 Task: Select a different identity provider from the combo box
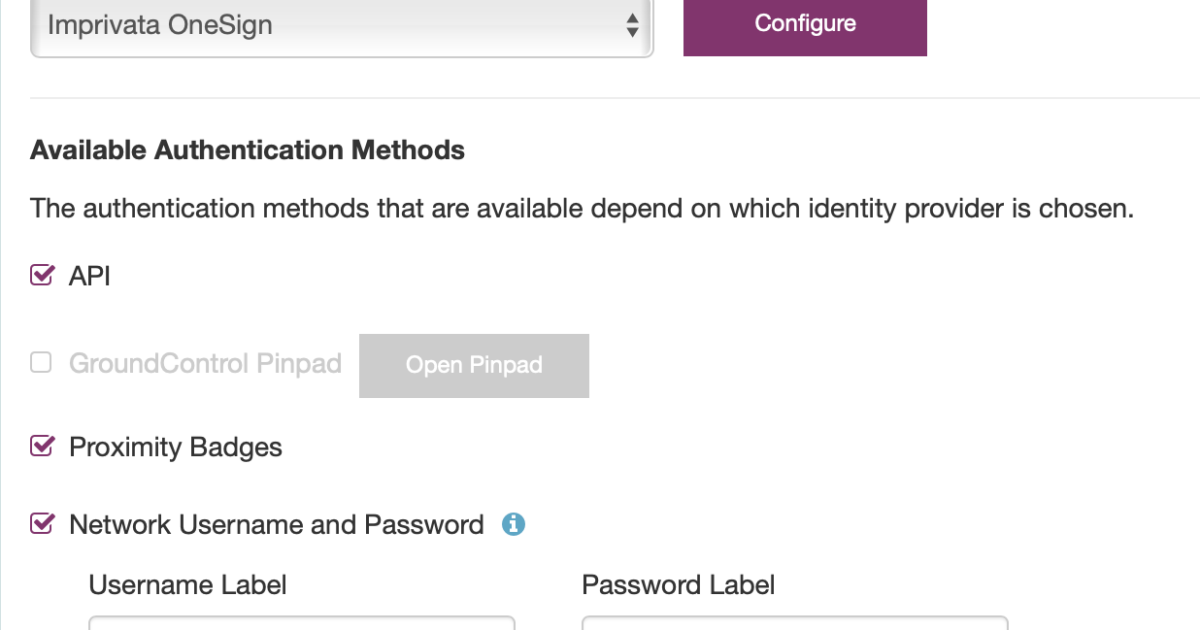tap(340, 26)
